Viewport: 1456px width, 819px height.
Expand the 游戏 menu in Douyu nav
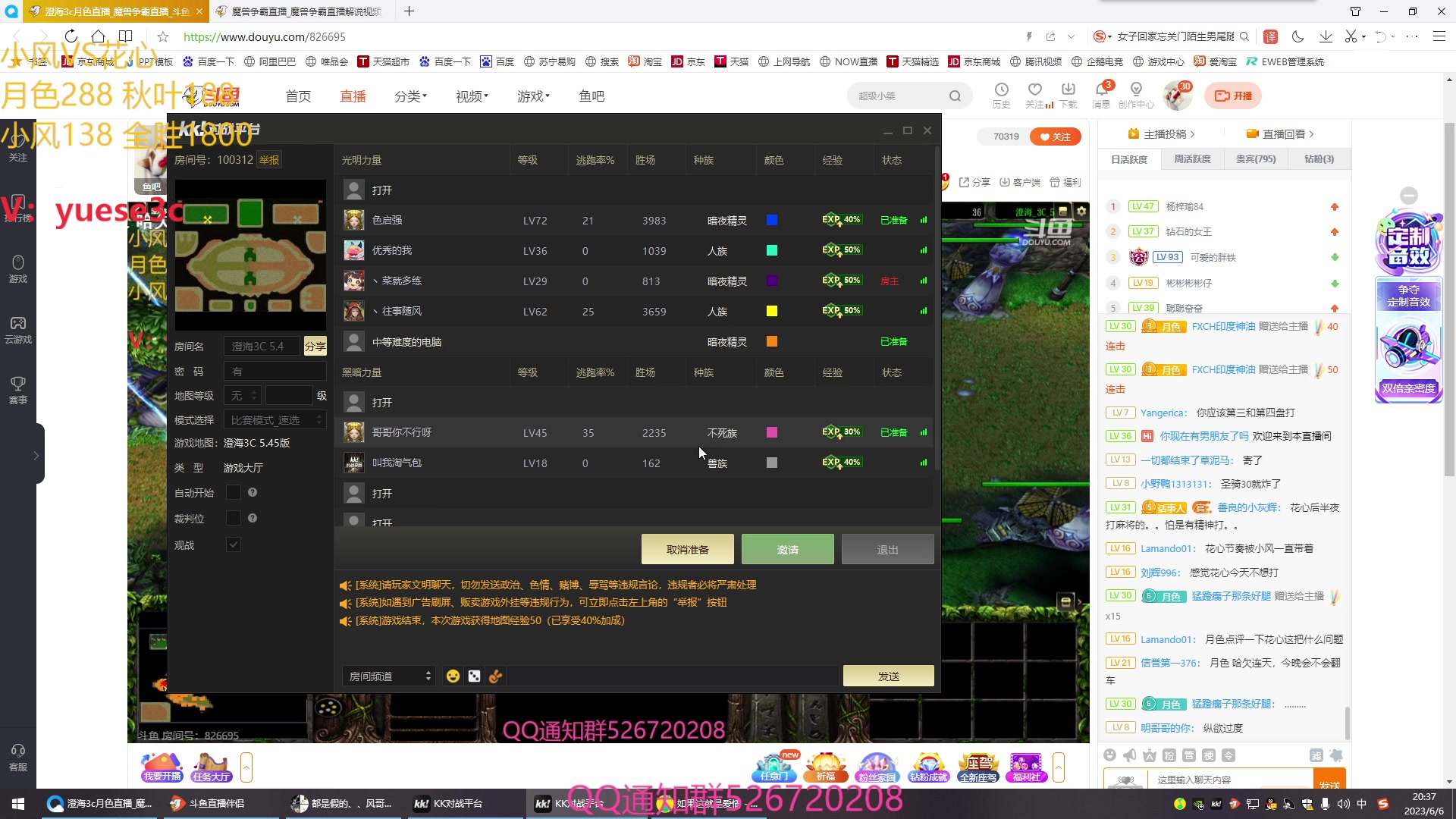click(533, 96)
